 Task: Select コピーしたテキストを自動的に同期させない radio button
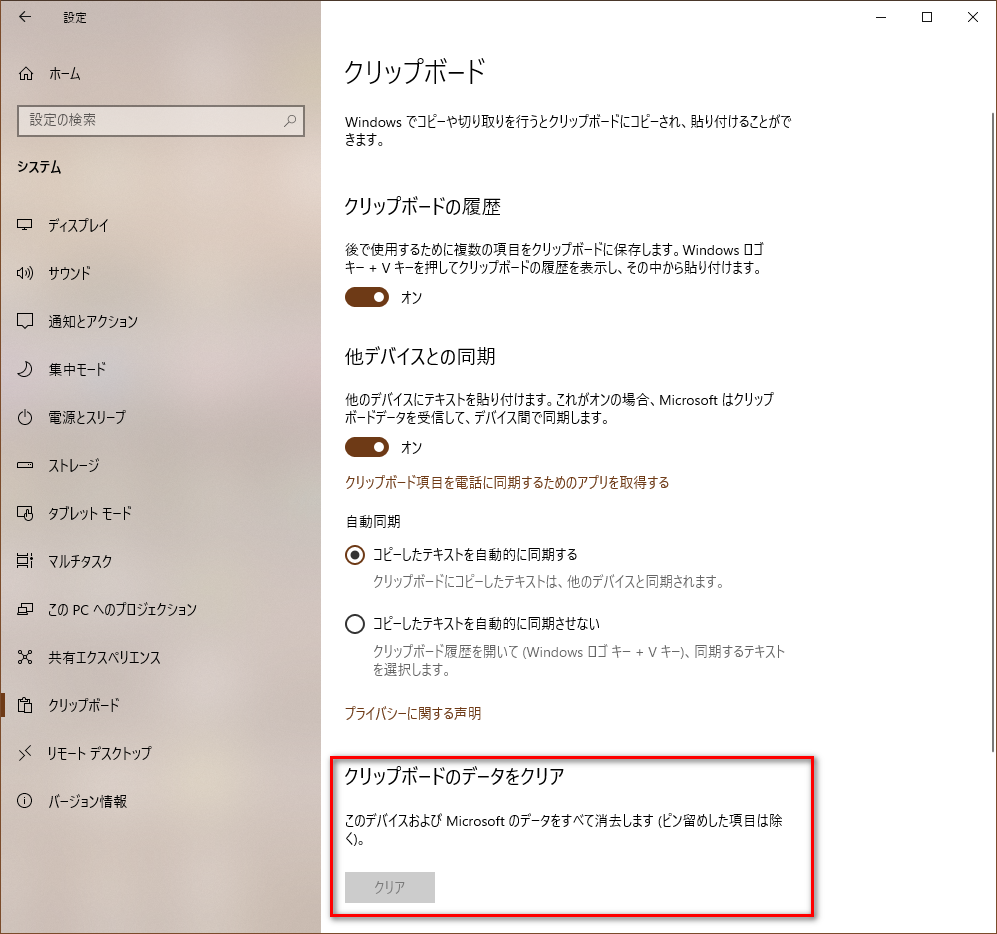[354, 624]
